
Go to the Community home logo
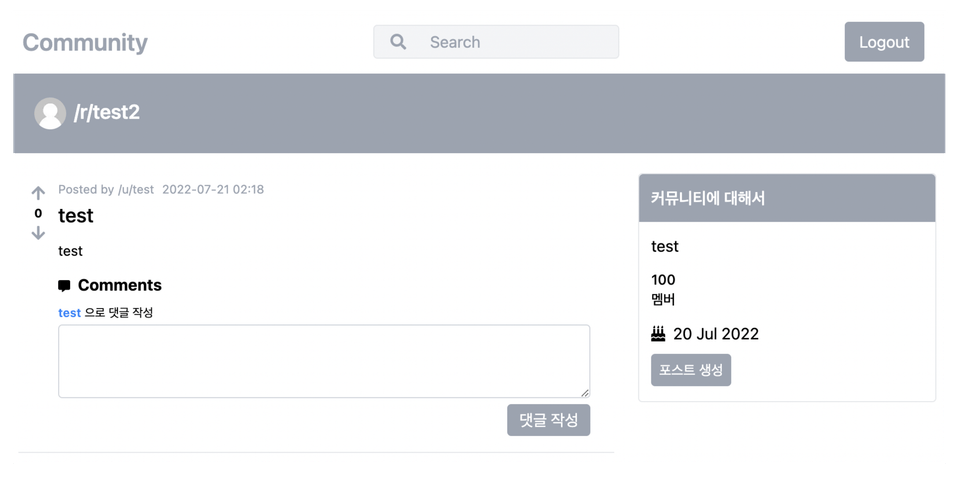click(x=85, y=42)
